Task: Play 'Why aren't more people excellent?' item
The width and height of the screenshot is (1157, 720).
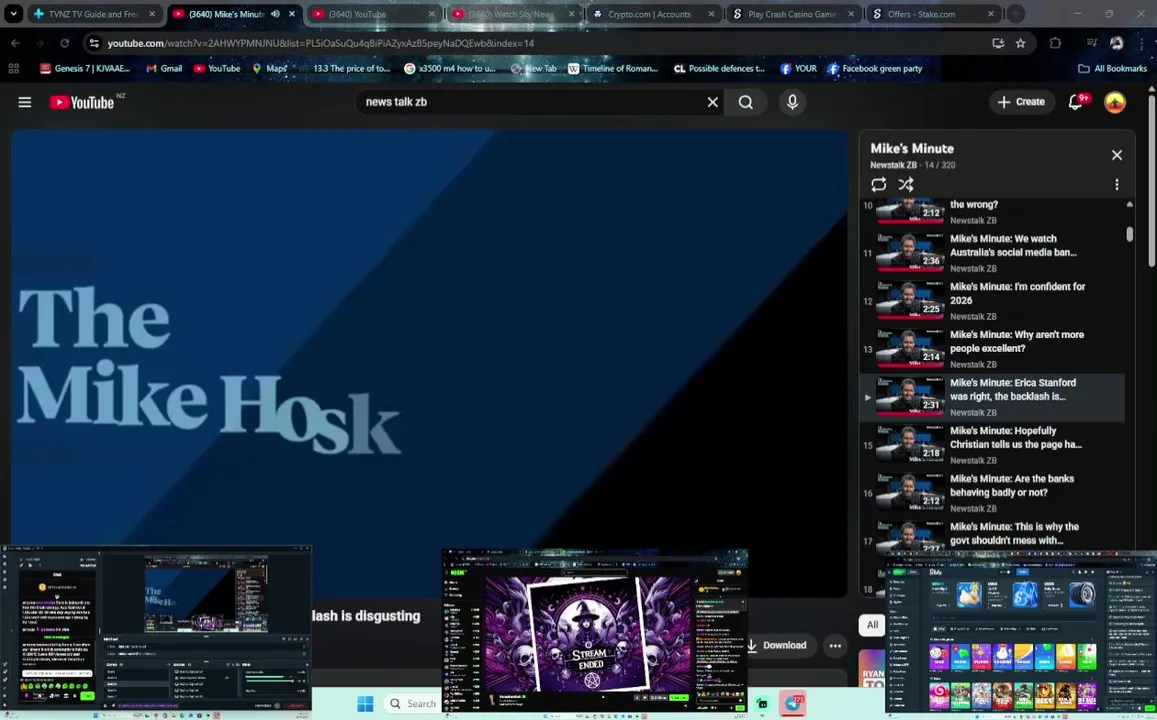Action: tap(992, 349)
